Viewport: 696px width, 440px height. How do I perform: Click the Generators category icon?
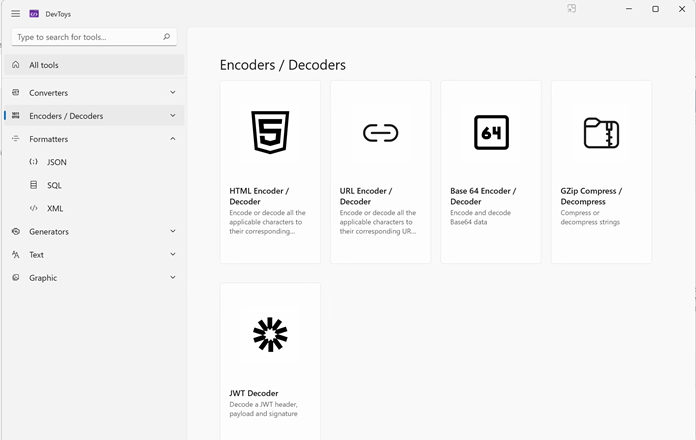tap(16, 231)
